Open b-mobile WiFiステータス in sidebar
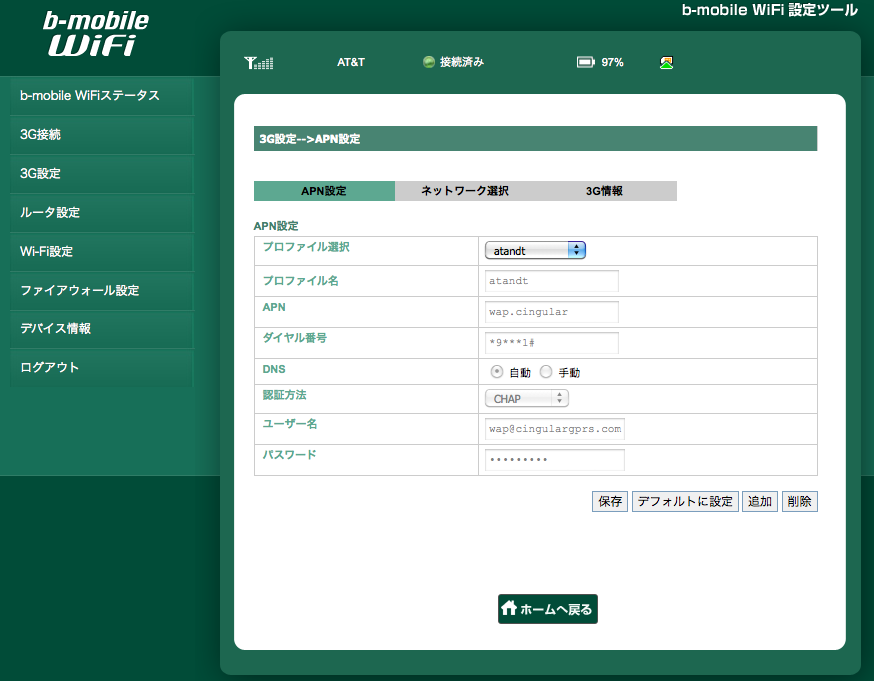The height and width of the screenshot is (681, 874). (x=102, y=96)
